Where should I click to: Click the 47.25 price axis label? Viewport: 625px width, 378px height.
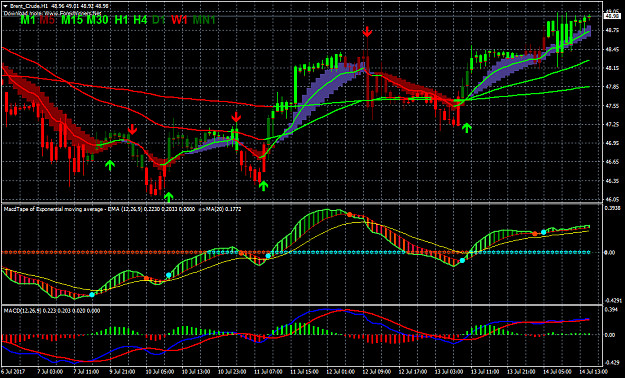coord(611,125)
